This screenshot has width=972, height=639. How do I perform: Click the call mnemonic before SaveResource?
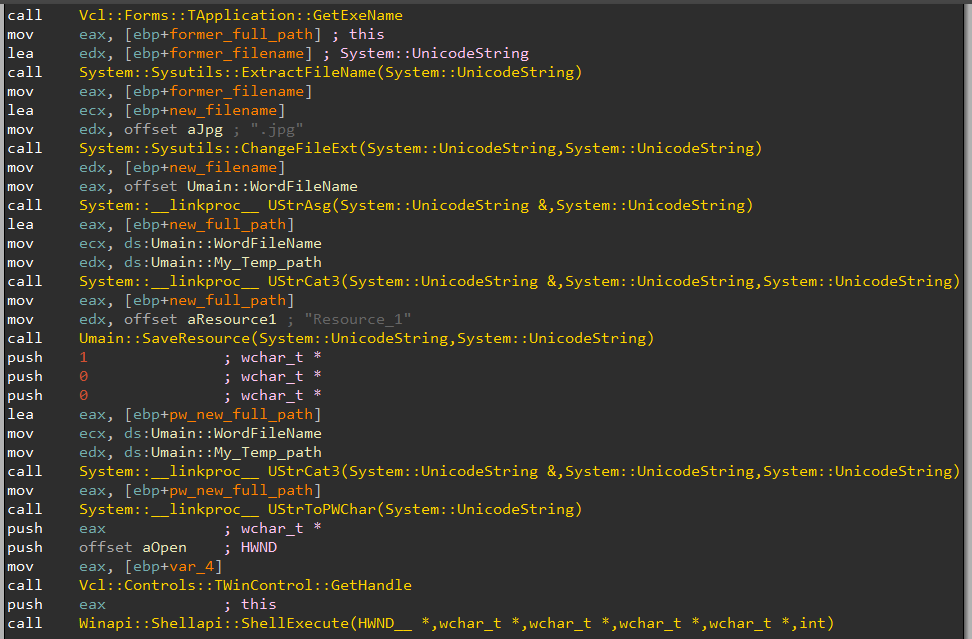pos(25,338)
